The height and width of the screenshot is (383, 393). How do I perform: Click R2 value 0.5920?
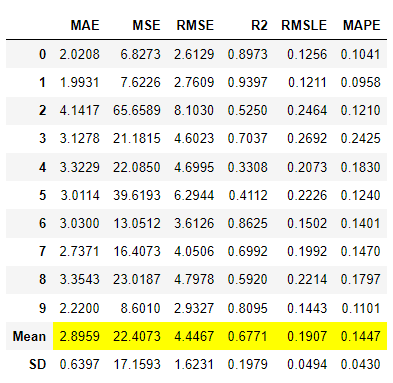pyautogui.click(x=247, y=279)
